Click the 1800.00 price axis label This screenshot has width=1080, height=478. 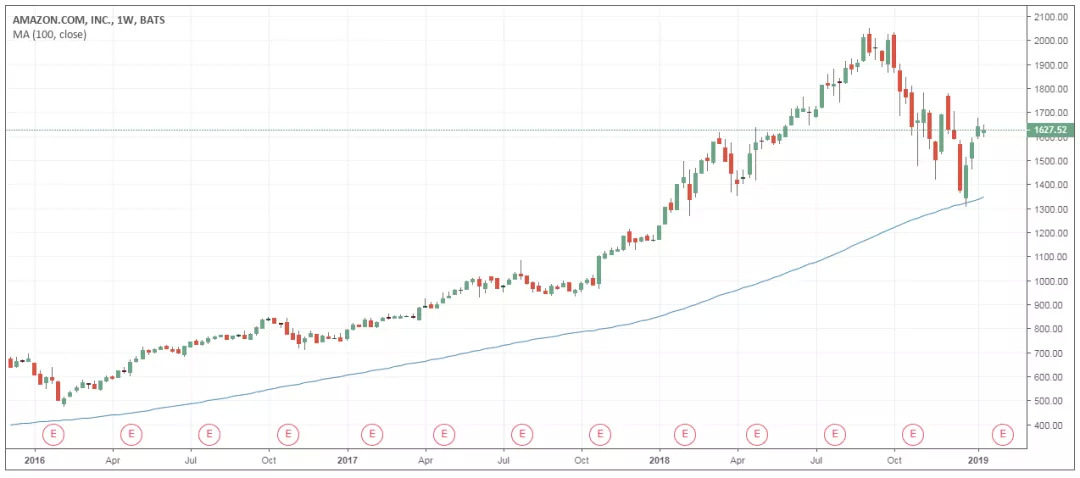(x=1051, y=89)
